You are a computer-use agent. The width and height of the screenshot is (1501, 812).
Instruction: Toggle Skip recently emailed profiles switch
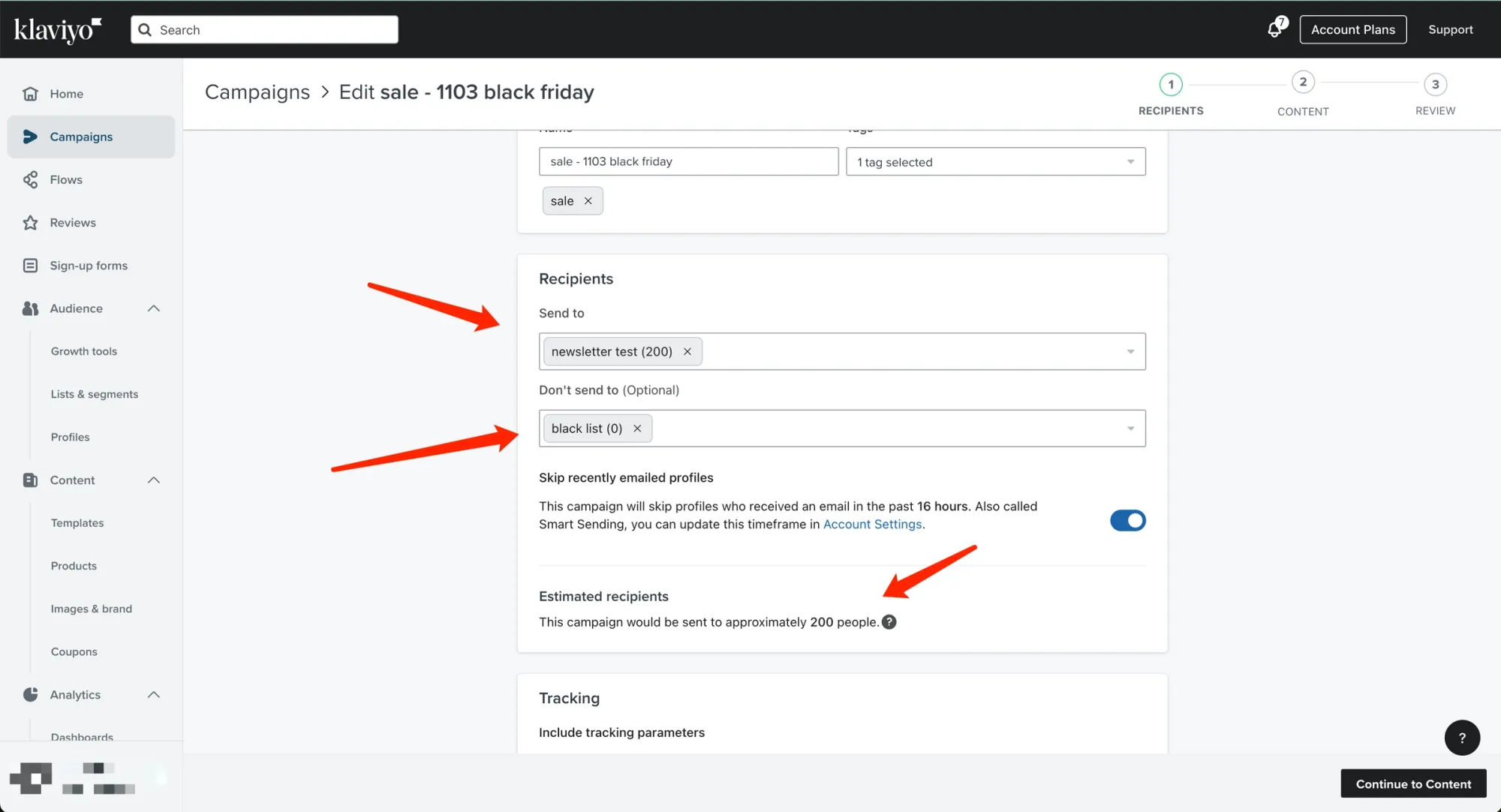(1127, 520)
